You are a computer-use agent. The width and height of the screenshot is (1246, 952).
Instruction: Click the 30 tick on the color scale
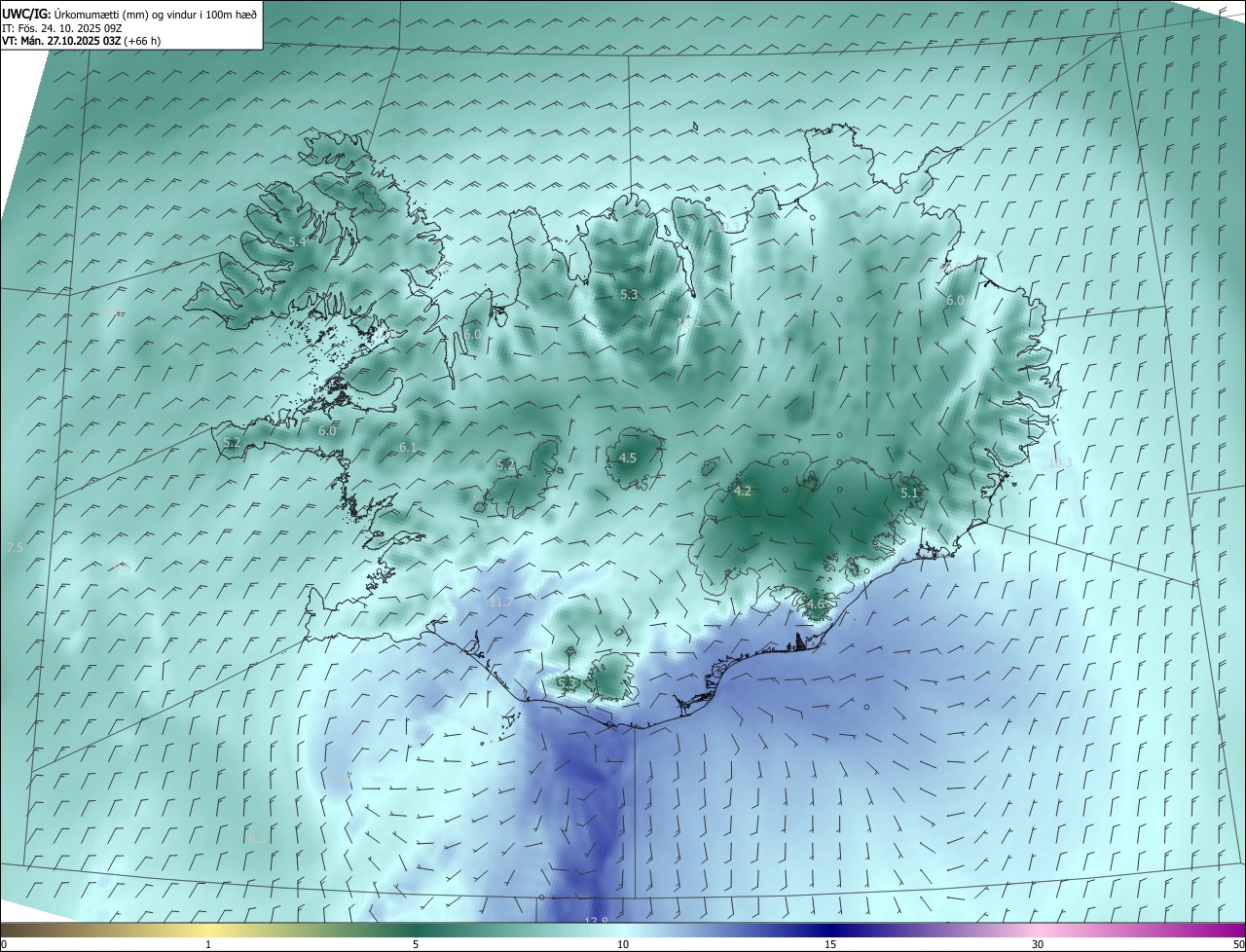[x=1038, y=944]
